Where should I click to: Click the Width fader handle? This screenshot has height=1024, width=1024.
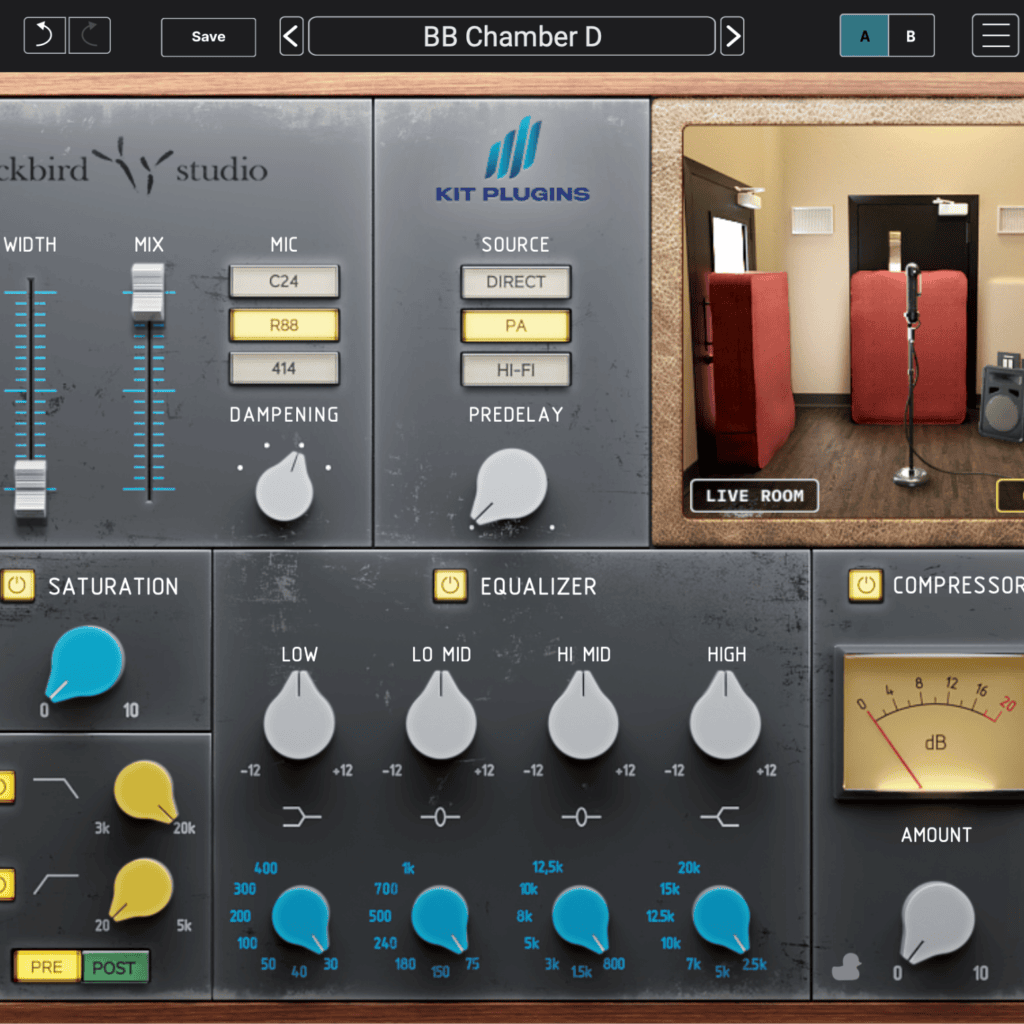pyautogui.click(x=30, y=488)
